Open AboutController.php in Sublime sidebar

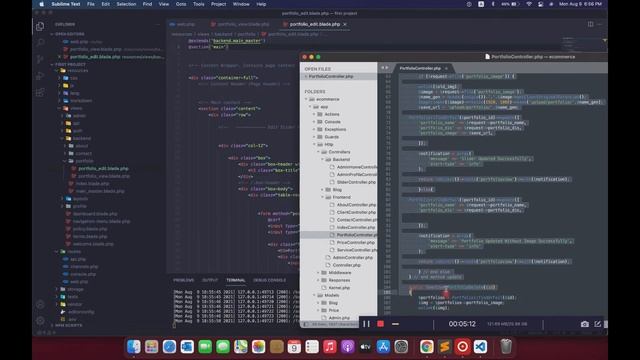356,204
